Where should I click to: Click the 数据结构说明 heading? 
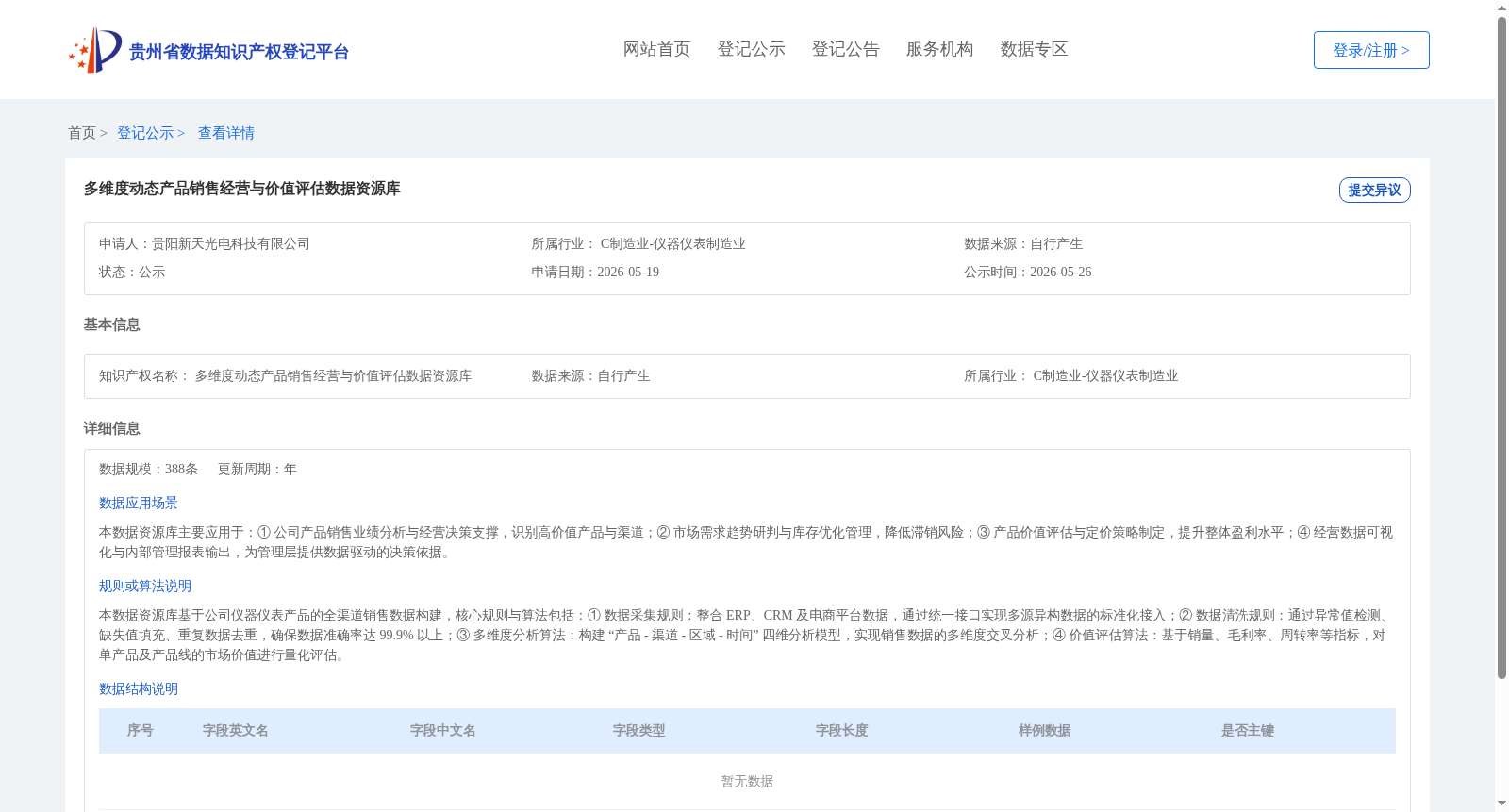139,688
